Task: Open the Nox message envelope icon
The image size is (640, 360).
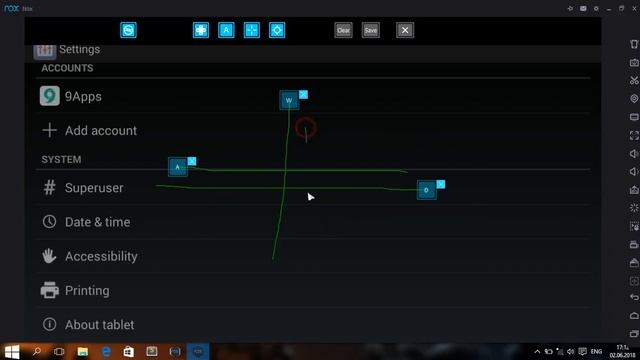Action: 583,9
